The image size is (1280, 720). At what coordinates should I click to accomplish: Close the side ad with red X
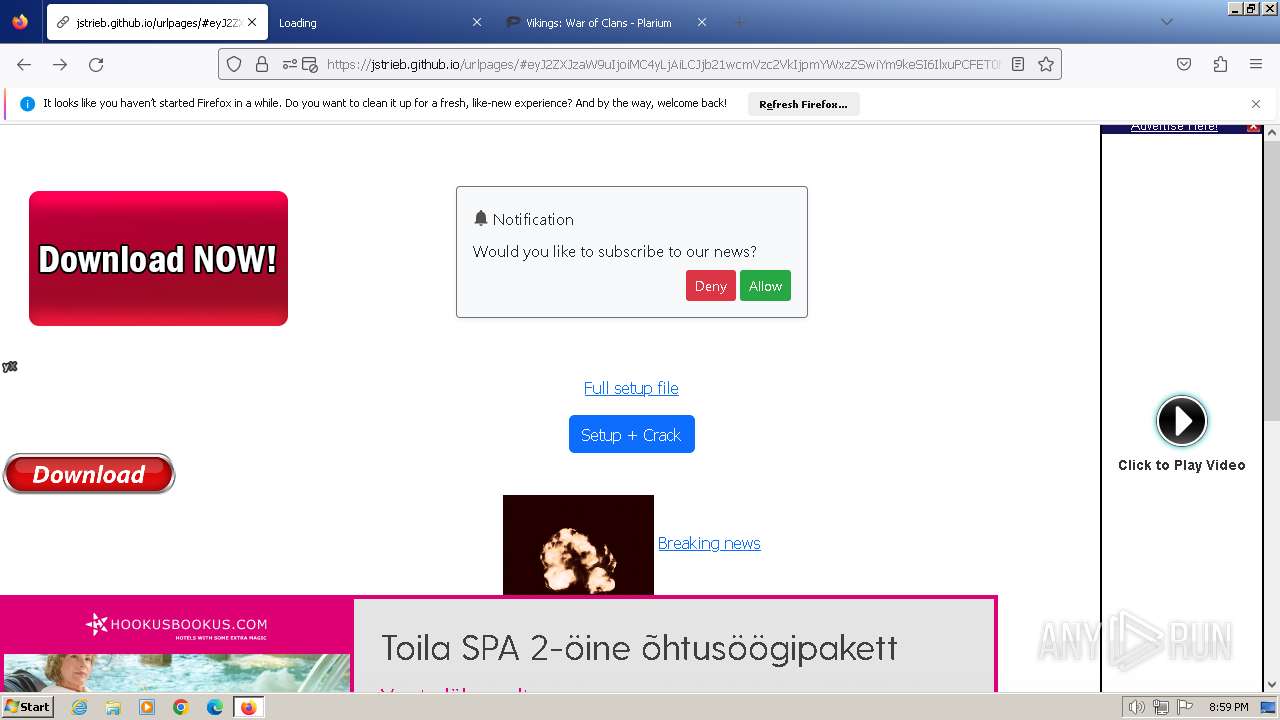(1253, 127)
